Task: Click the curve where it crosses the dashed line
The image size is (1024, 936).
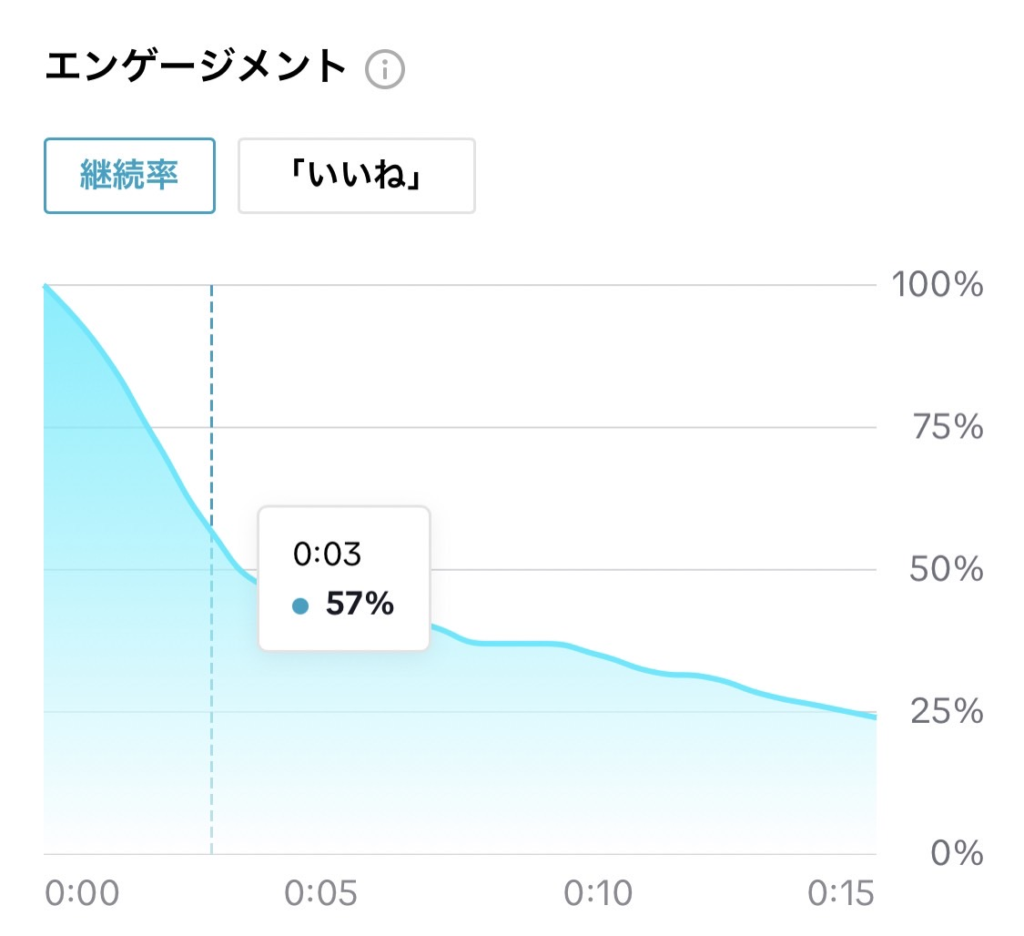Action: pos(212,528)
